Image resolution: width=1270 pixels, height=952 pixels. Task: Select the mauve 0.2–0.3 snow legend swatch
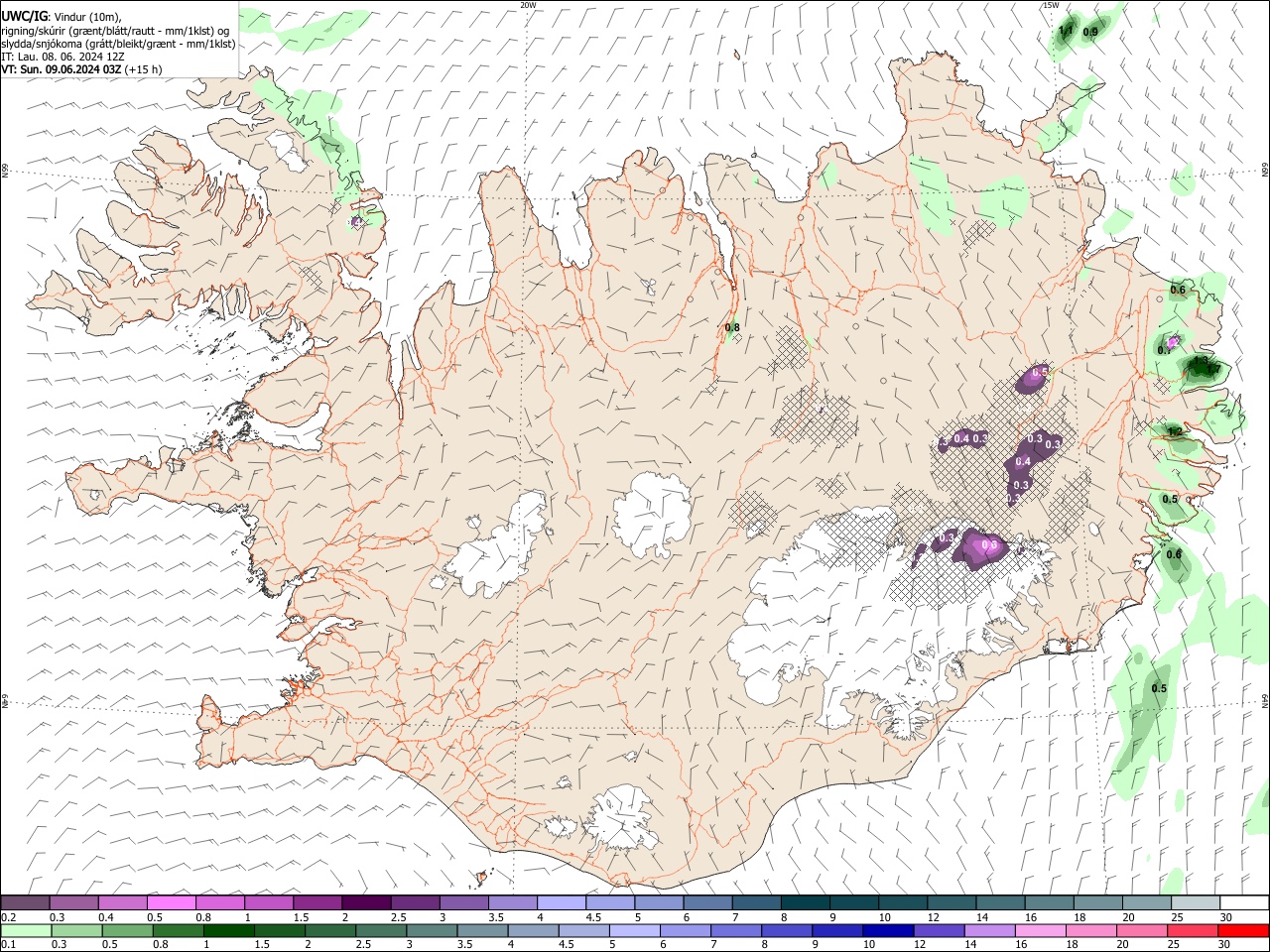pyautogui.click(x=26, y=903)
